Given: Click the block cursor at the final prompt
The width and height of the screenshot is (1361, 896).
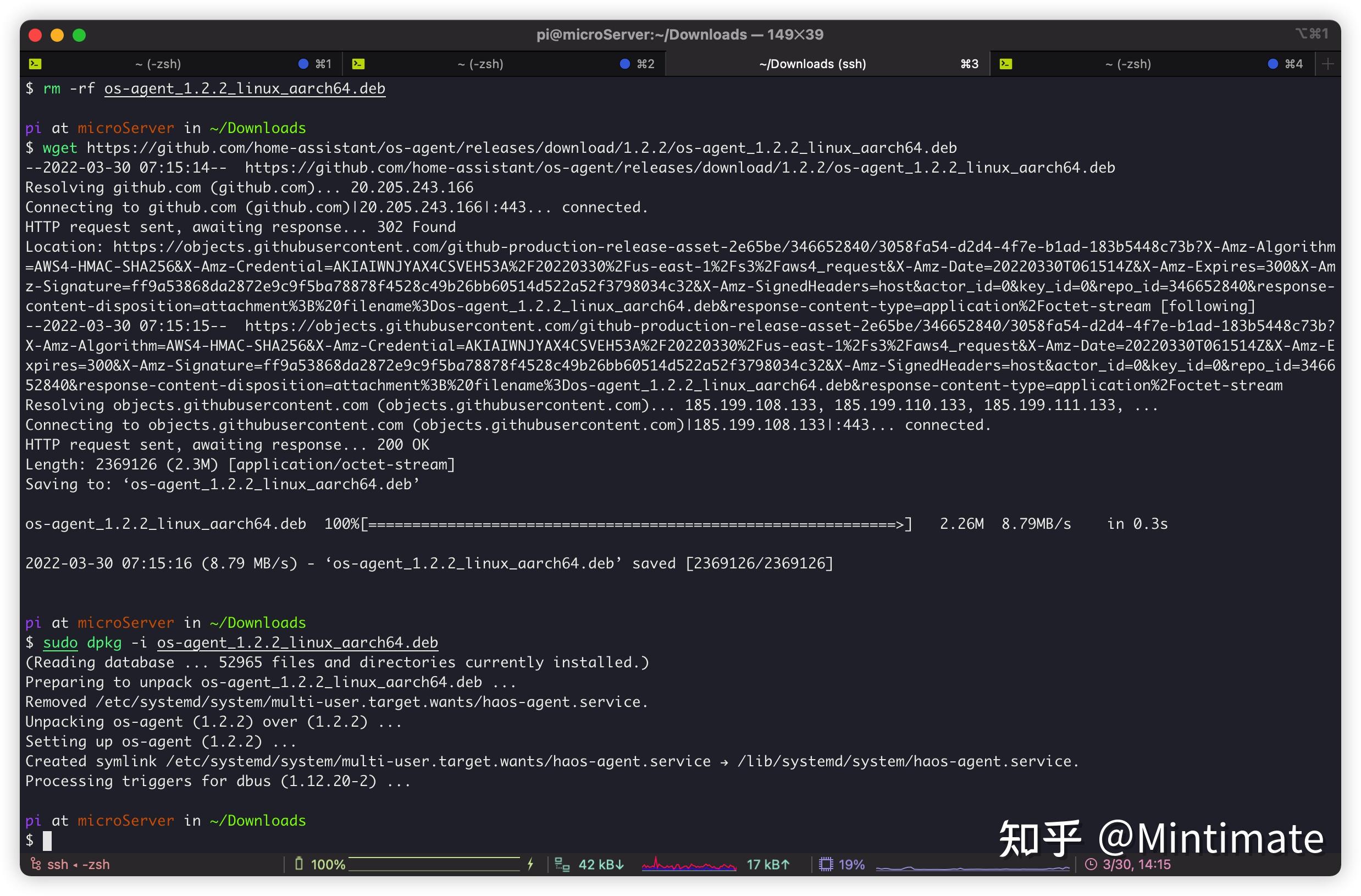Looking at the screenshot, I should (47, 840).
